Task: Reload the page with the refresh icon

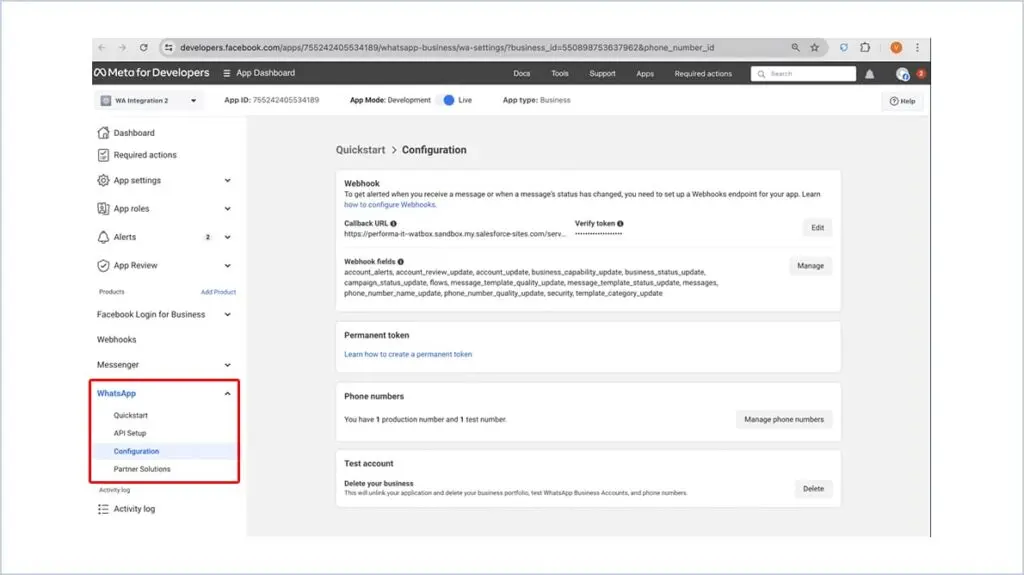Action: pos(144,48)
